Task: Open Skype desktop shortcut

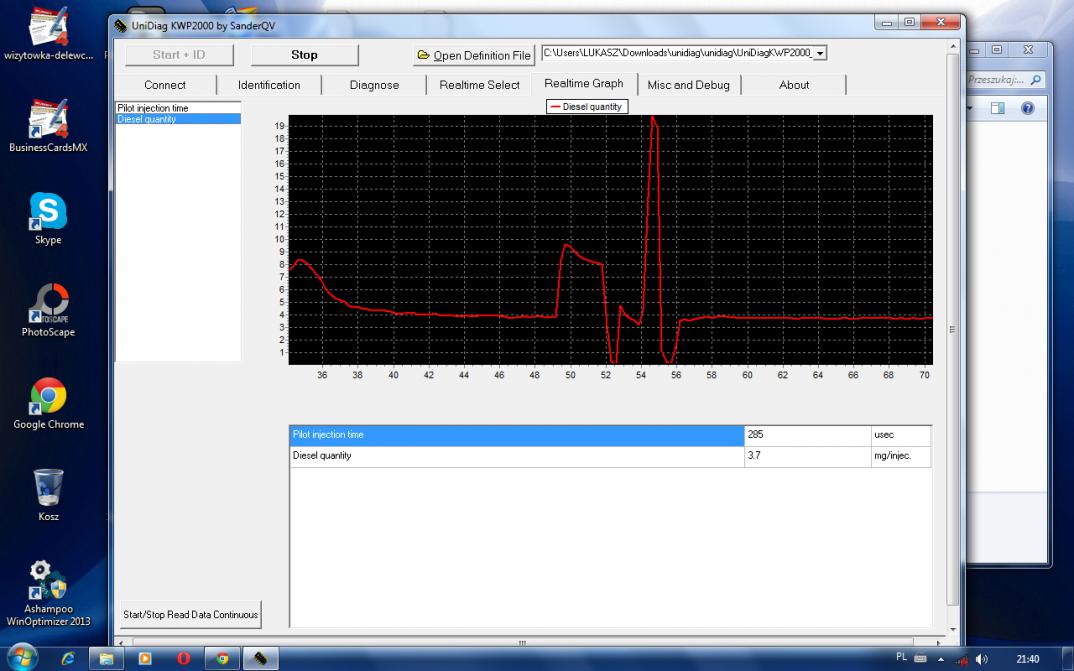Action: pyautogui.click(x=48, y=218)
